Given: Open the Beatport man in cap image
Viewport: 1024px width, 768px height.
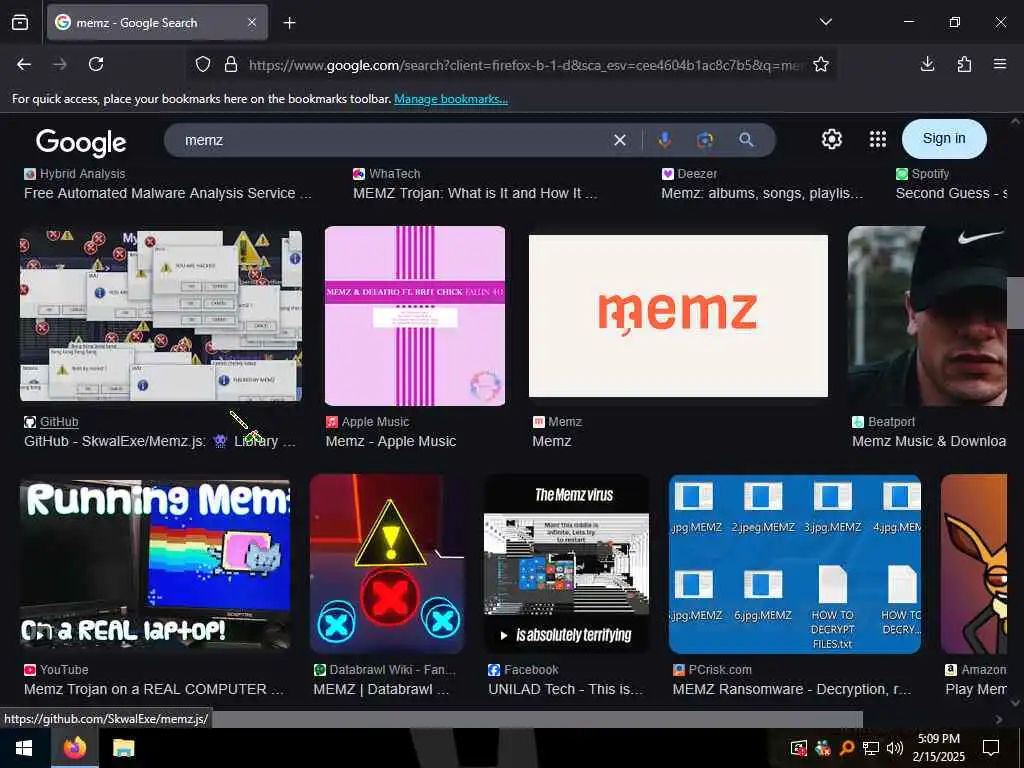Looking at the screenshot, I should 927,316.
